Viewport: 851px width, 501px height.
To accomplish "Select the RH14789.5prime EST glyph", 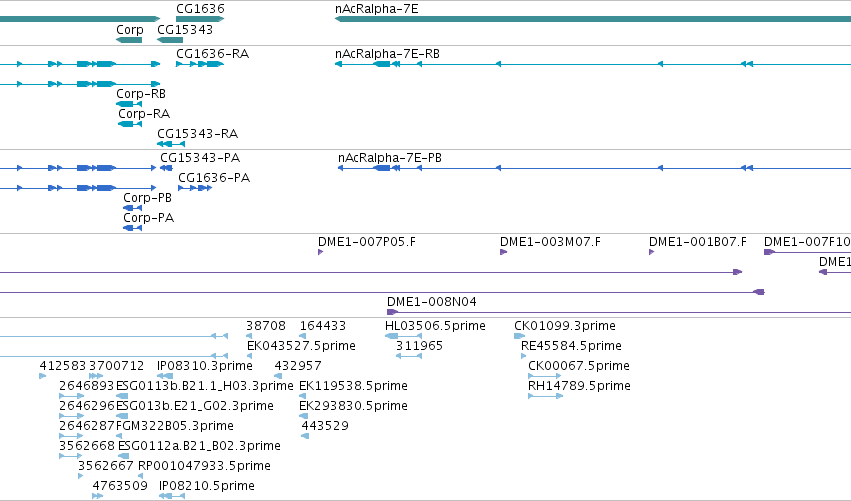I will click(x=545, y=396).
